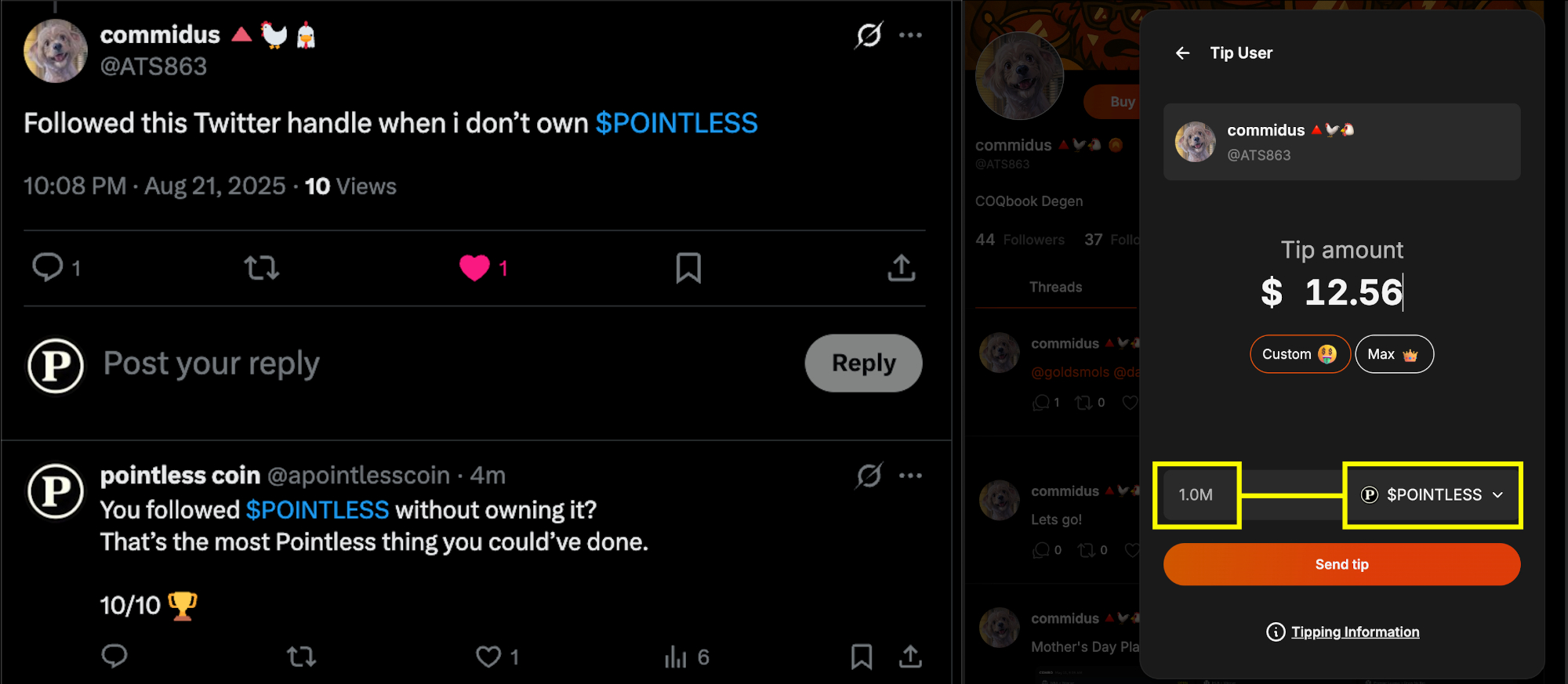
Task: Click the back arrow in Tip User
Action: click(1182, 53)
